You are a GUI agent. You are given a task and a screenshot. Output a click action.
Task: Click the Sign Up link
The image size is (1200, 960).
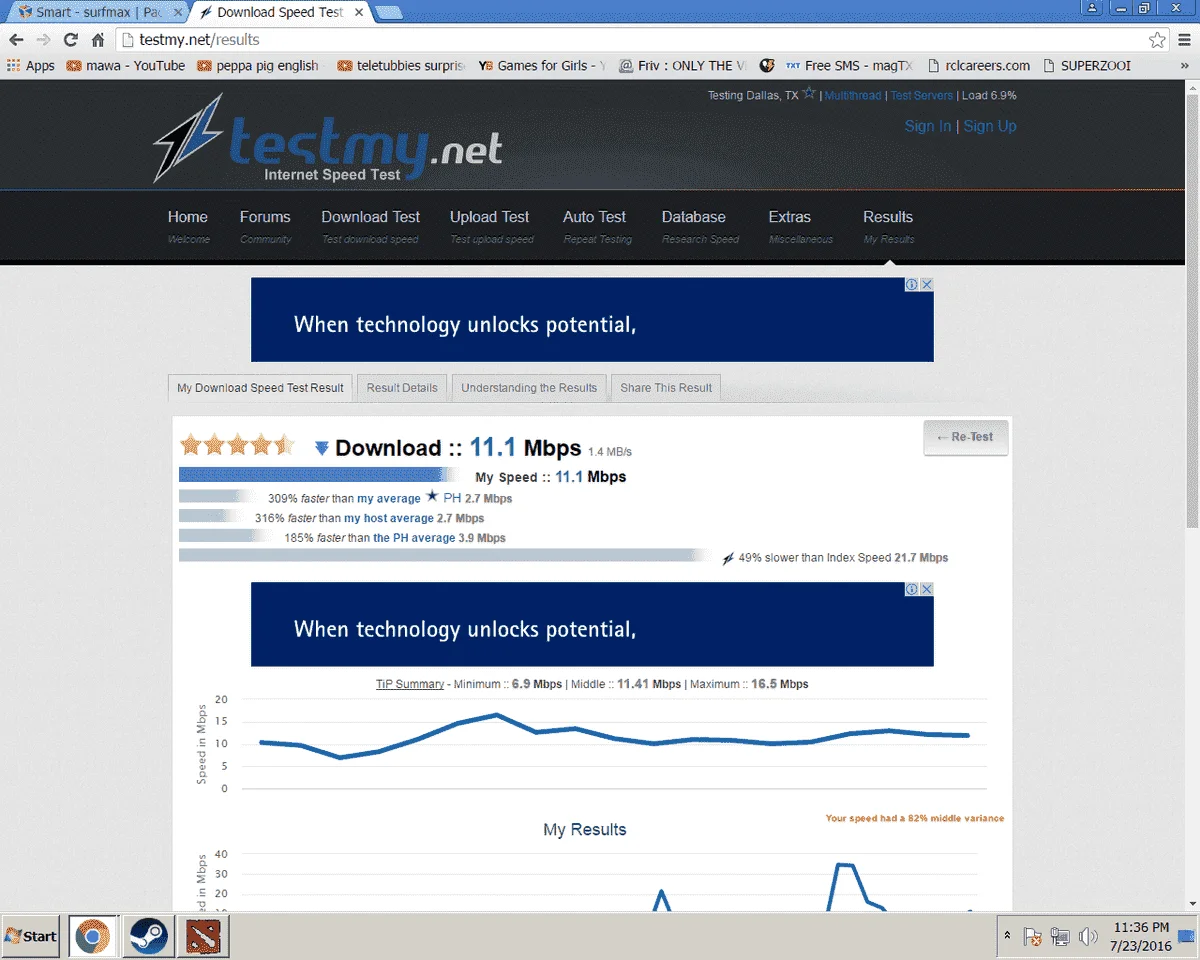[x=990, y=126]
